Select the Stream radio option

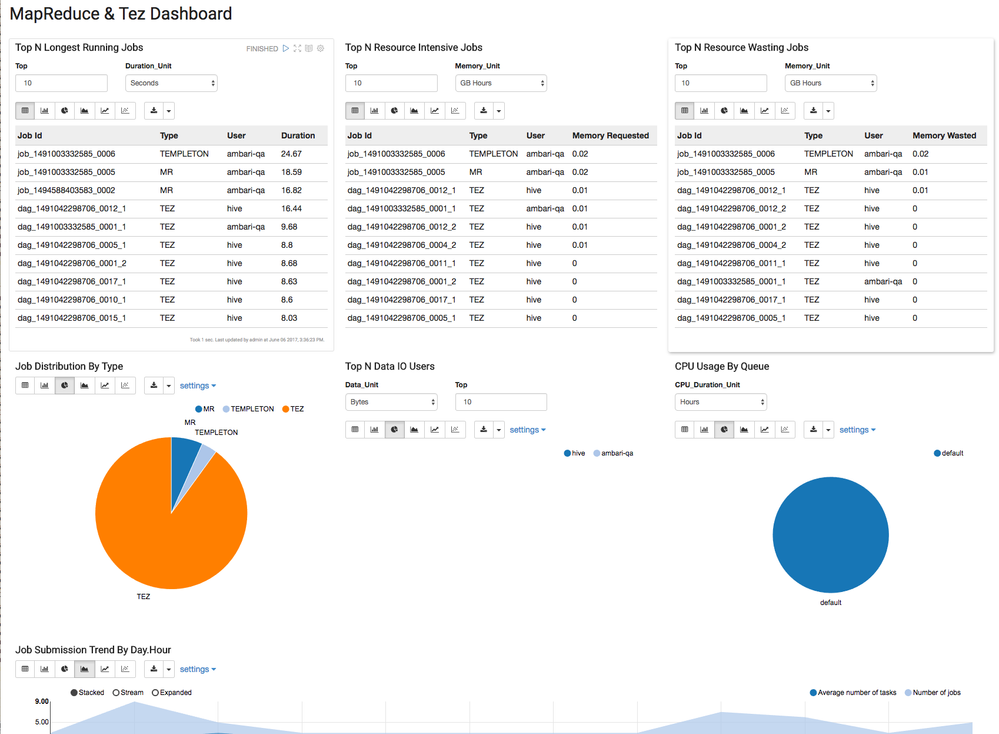[x=128, y=693]
